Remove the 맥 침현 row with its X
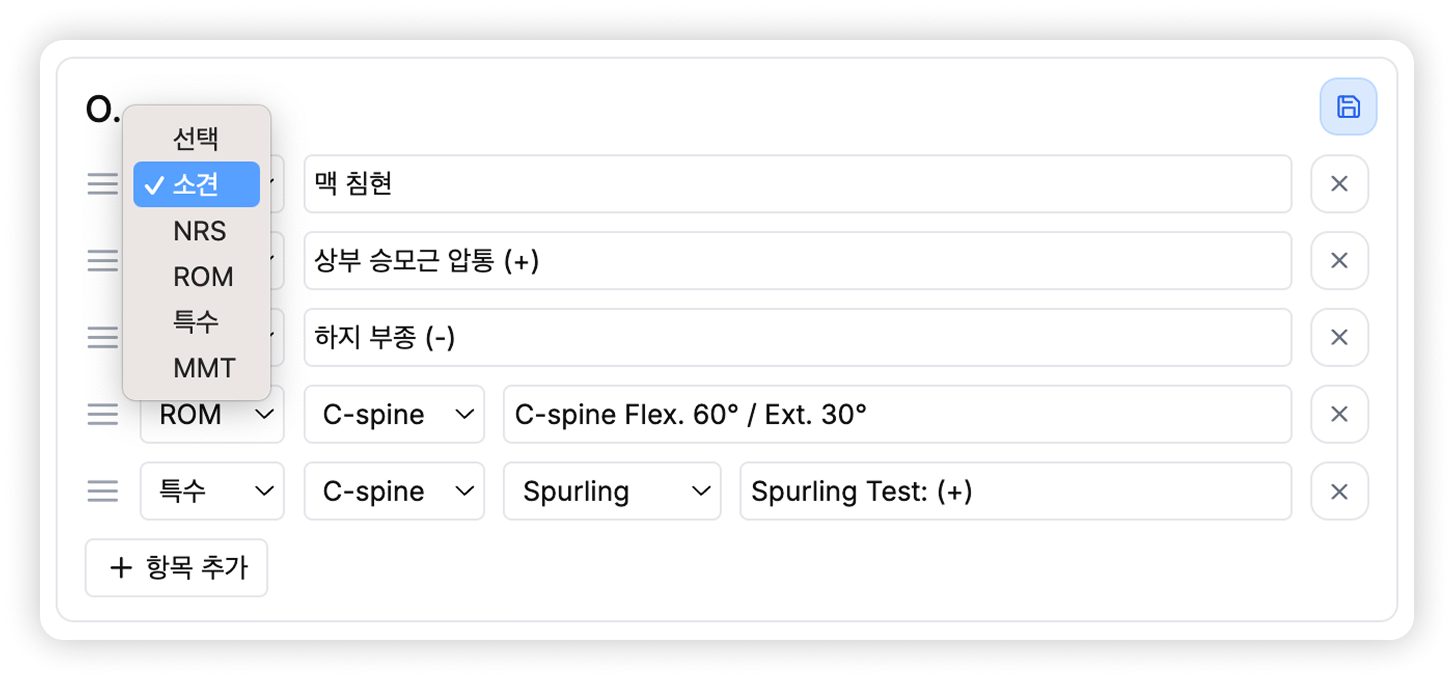This screenshot has height=680, width=1454. 1340,184
